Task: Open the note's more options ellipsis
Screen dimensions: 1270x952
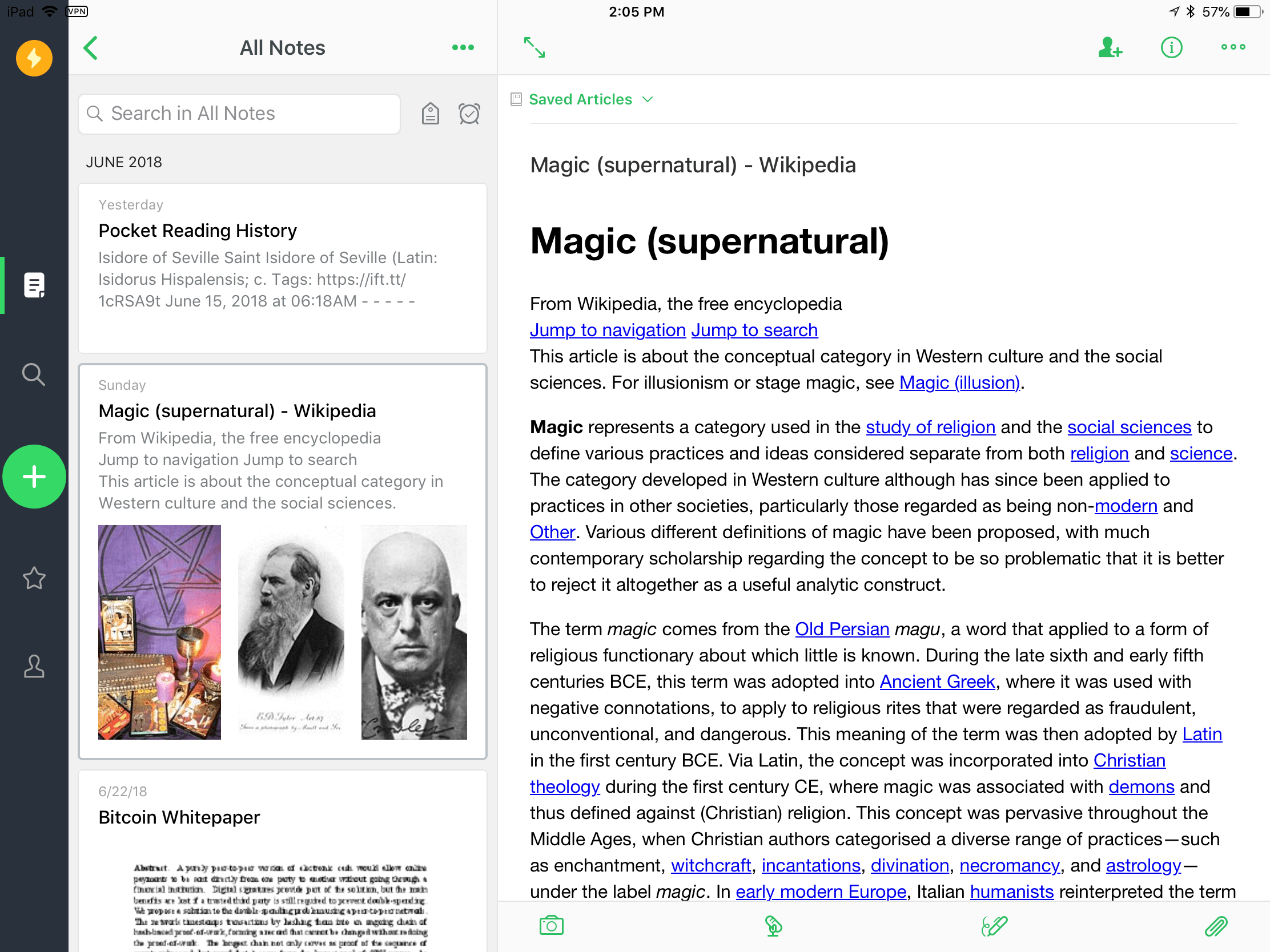Action: tap(1233, 47)
